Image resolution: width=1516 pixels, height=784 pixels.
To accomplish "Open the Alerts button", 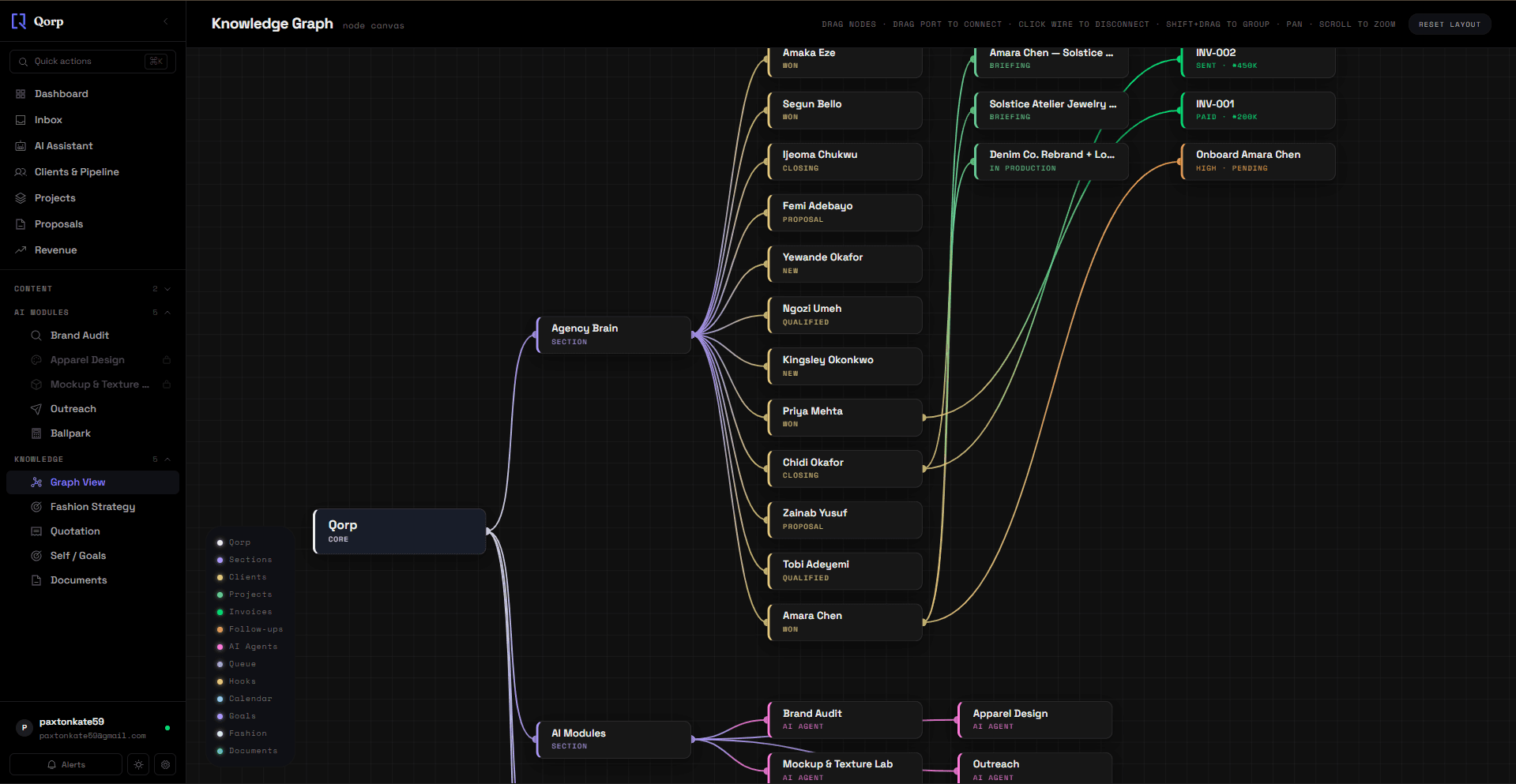I will 66,764.
